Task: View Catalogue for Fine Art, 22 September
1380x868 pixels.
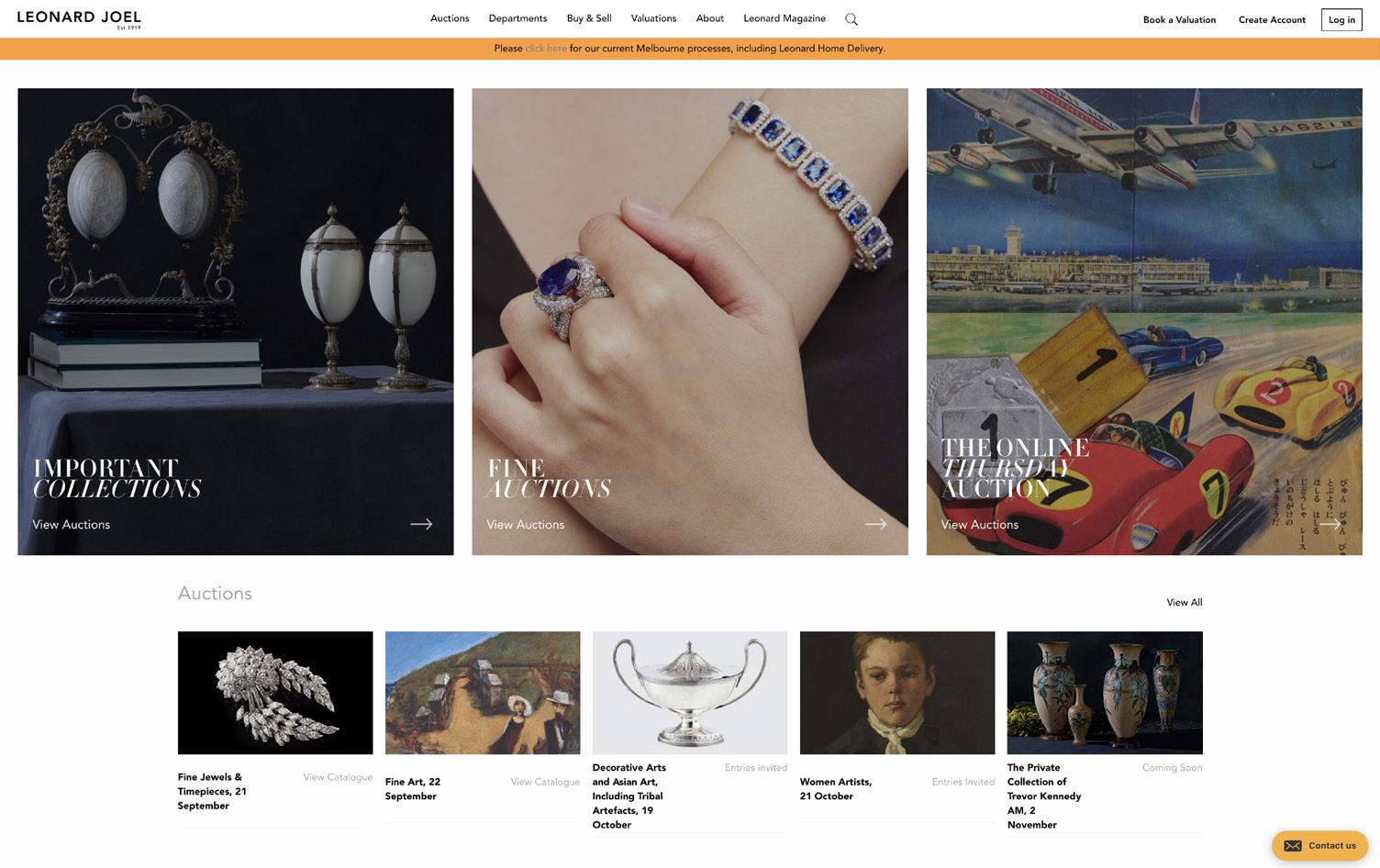Action: coord(545,782)
